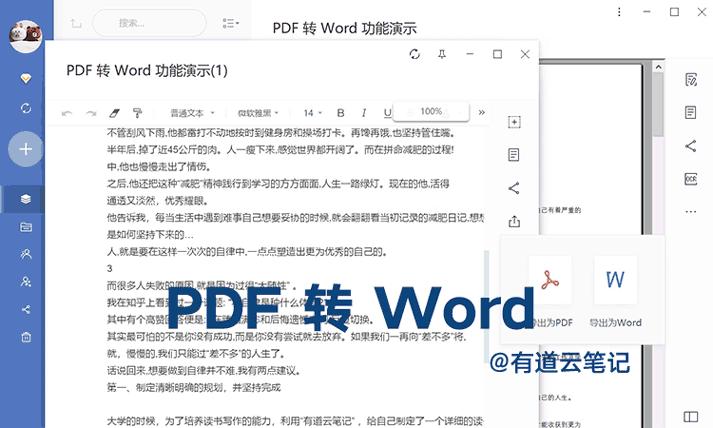Click the search input field

[149, 23]
